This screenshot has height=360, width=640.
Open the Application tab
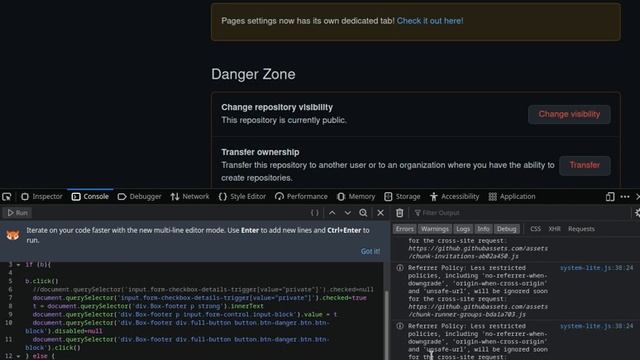tap(512, 197)
